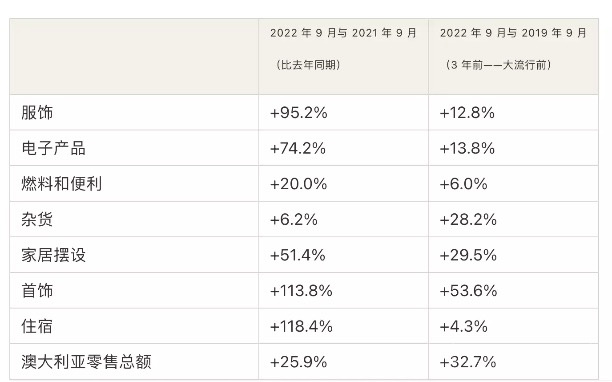Click the 杂货 row label
This screenshot has height=382, width=612.
point(37,219)
